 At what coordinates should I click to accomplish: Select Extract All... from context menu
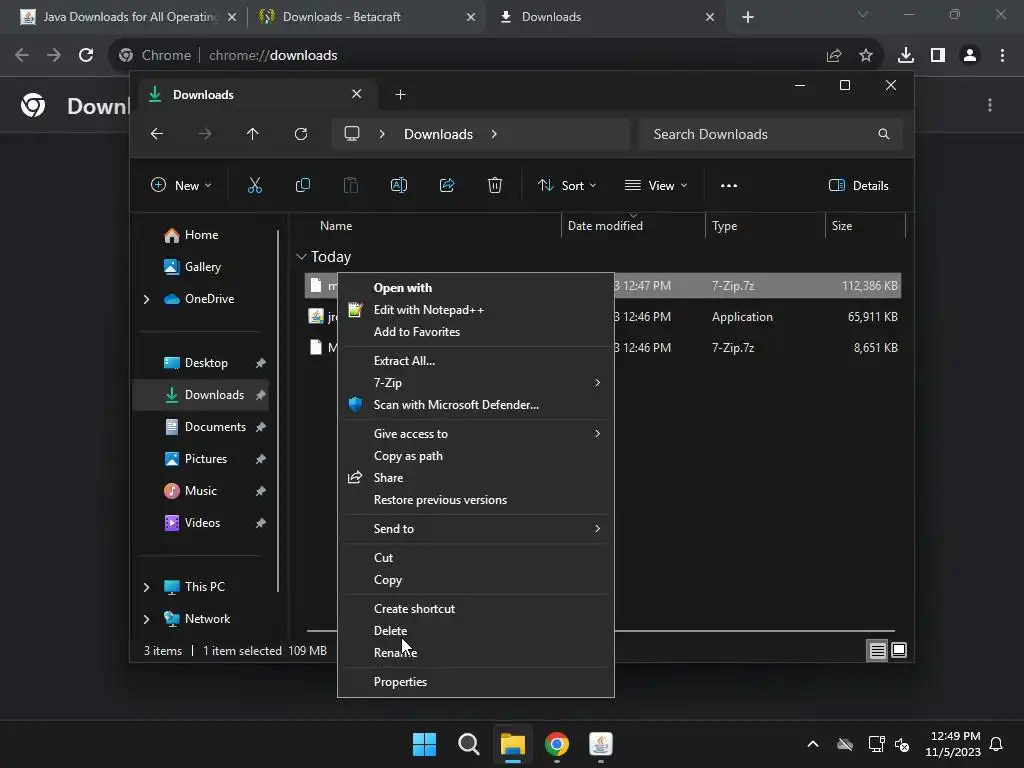475,360
